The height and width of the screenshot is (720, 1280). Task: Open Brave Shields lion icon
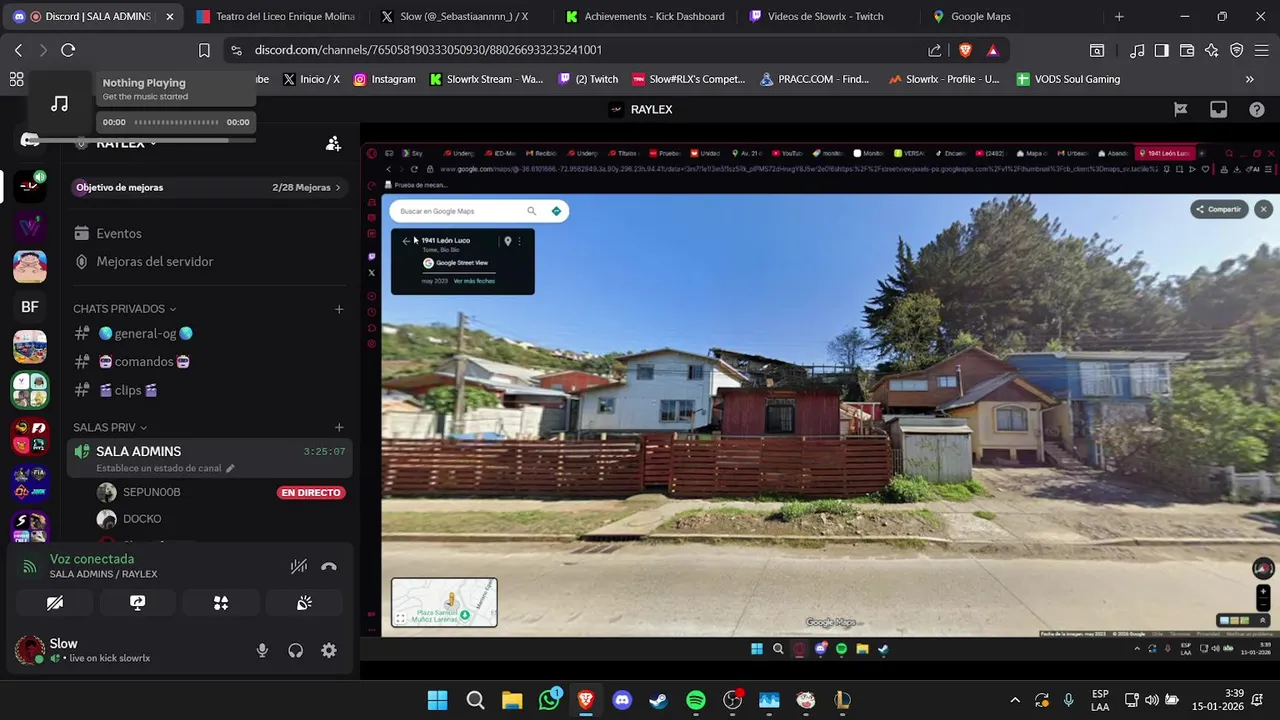(965, 50)
